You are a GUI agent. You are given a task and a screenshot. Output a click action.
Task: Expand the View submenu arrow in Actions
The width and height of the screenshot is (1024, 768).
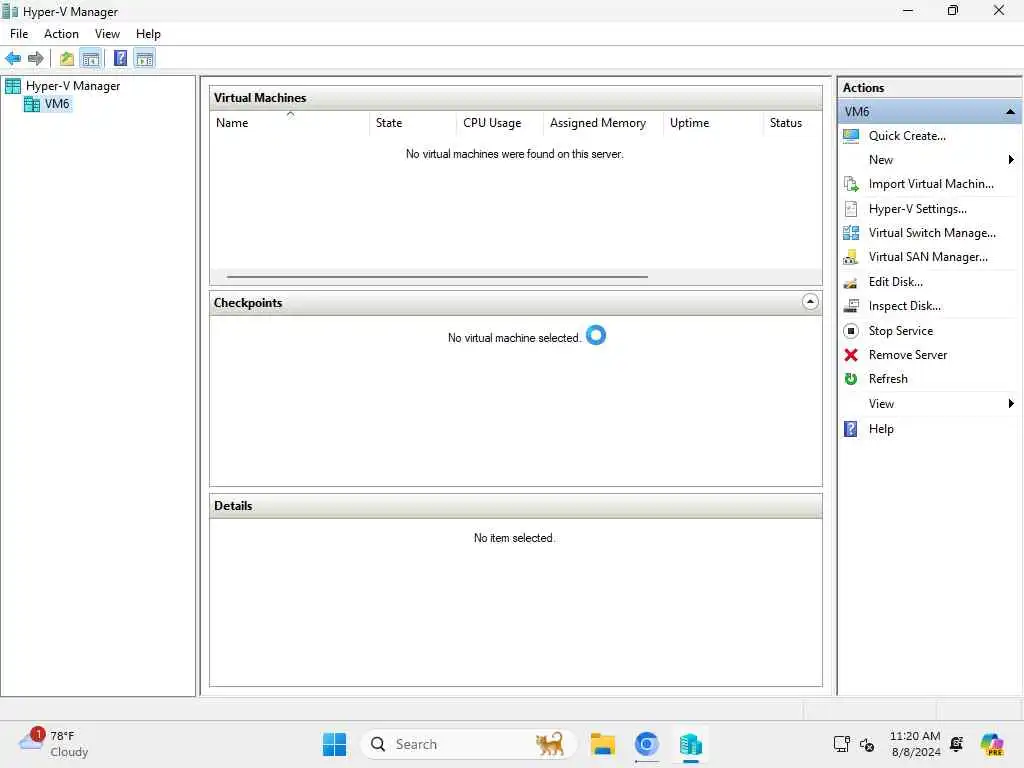pyautogui.click(x=1011, y=404)
